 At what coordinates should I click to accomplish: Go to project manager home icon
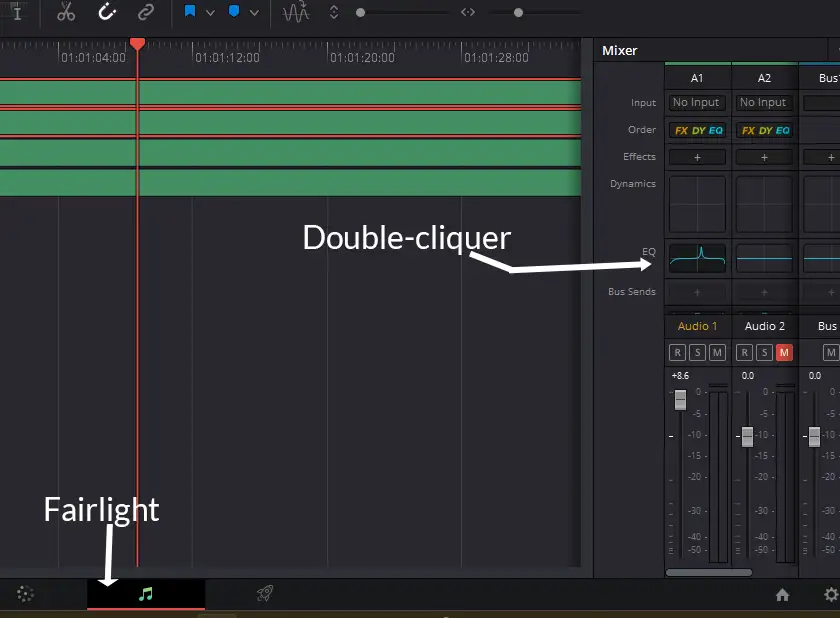pyautogui.click(x=782, y=595)
